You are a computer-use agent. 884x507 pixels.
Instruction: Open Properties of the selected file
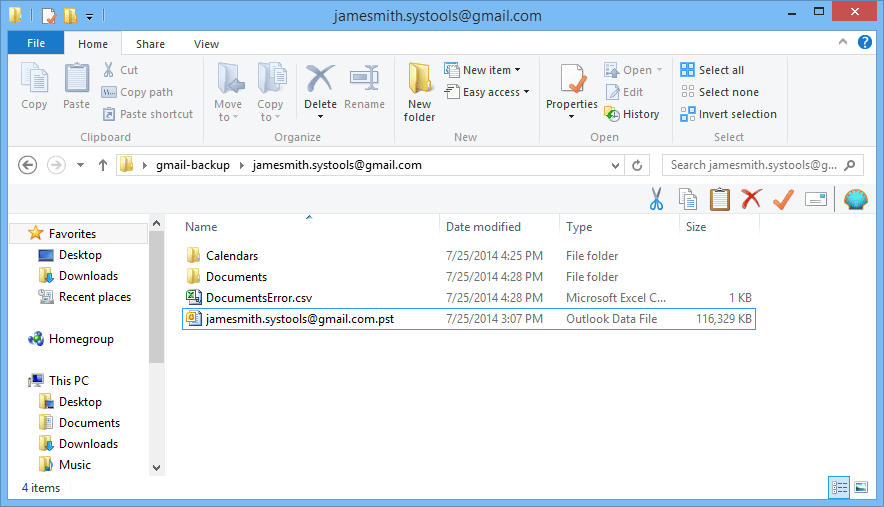572,86
